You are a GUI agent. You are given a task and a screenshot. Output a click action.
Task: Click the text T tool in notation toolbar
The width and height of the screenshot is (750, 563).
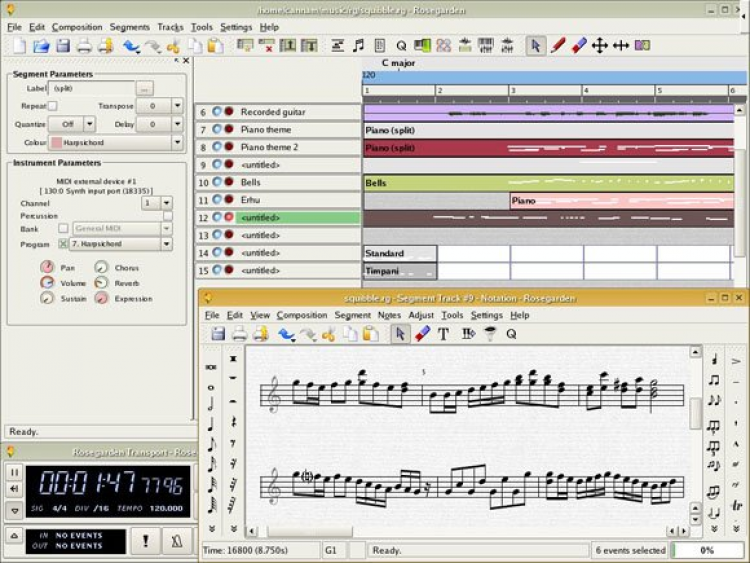tap(443, 334)
